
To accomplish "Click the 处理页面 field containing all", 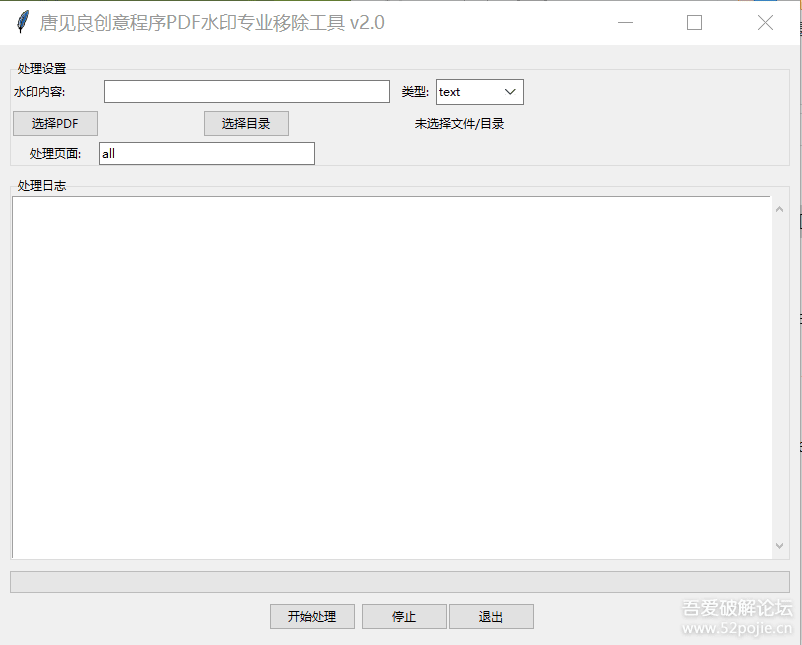I will click(x=205, y=153).
